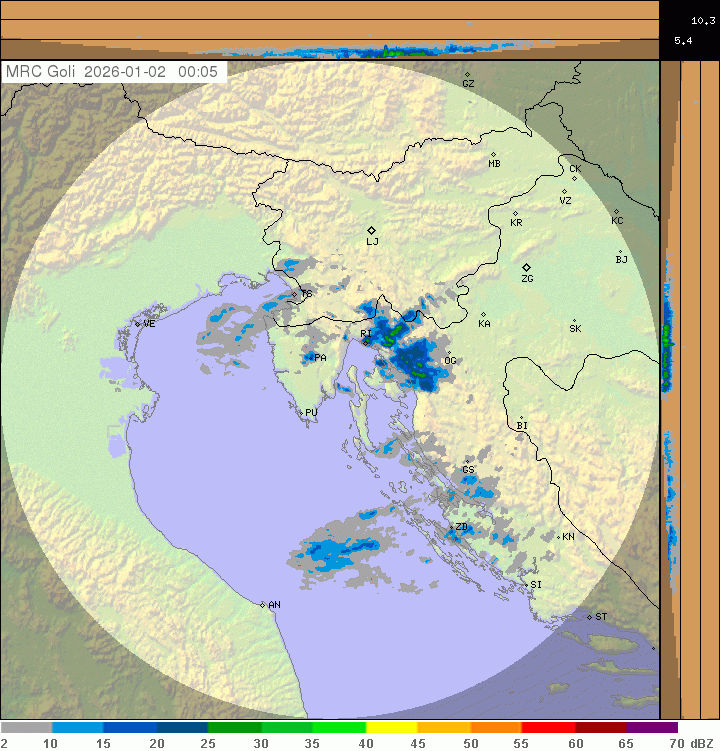720x751 pixels.
Task: Select the VE marker on the coast
Action: 138,323
